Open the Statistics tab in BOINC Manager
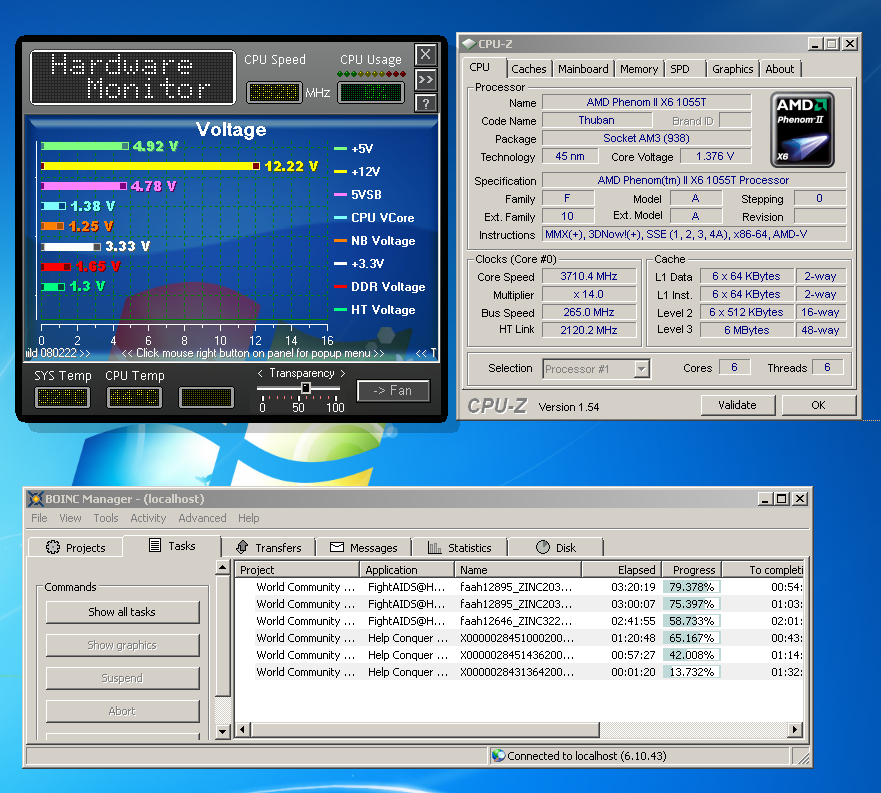The width and height of the screenshot is (881, 793). coord(460,547)
